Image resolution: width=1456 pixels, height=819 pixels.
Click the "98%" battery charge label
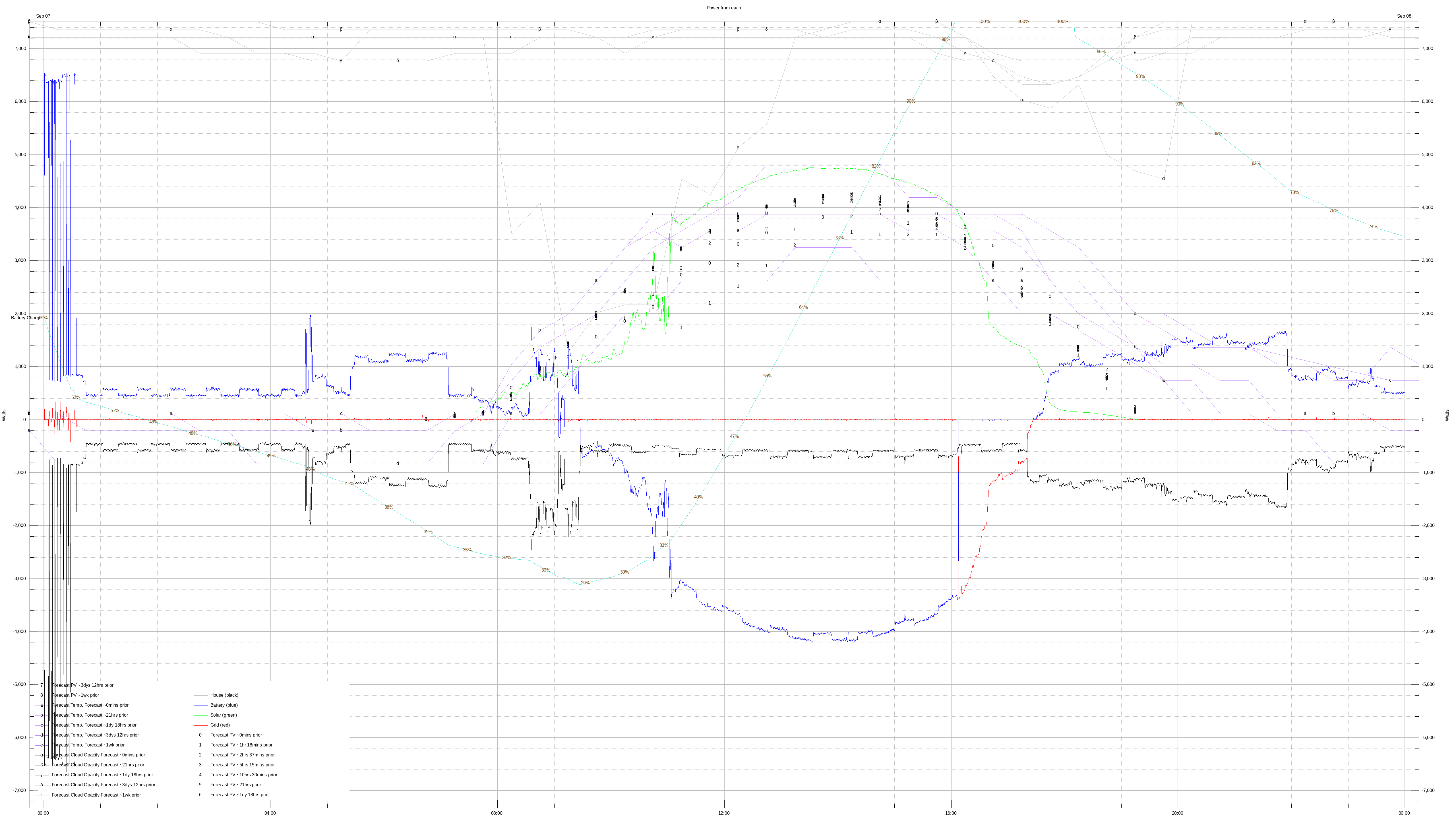946,40
